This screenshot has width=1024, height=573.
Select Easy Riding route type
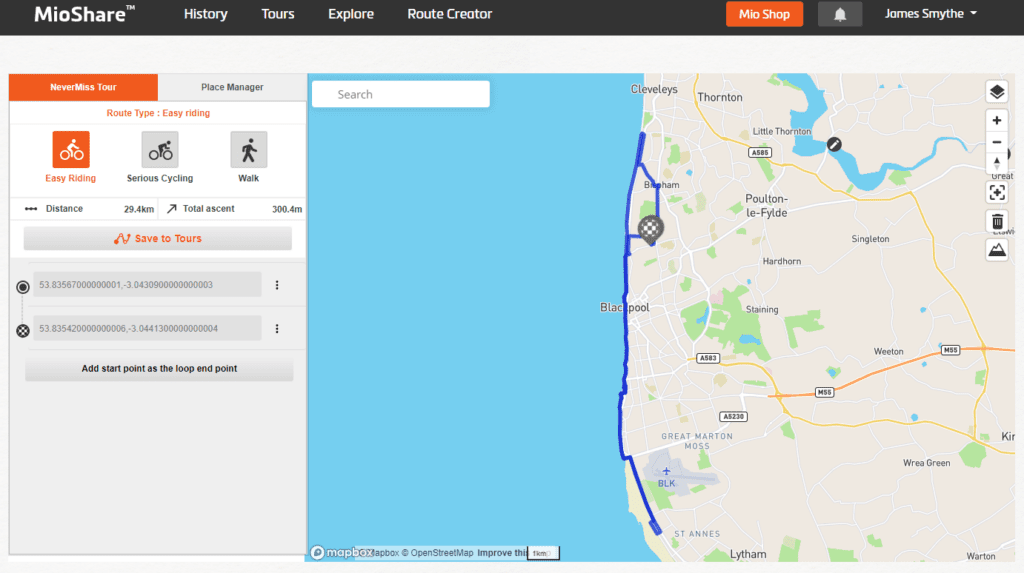click(x=71, y=151)
